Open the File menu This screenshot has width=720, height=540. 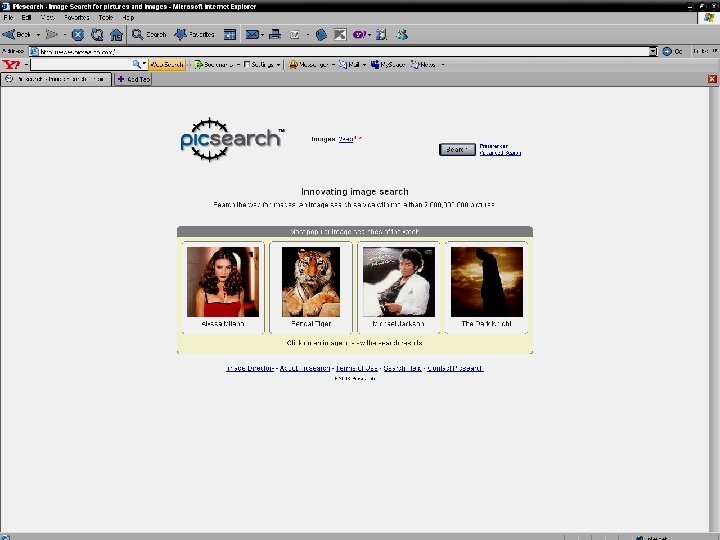pos(8,17)
